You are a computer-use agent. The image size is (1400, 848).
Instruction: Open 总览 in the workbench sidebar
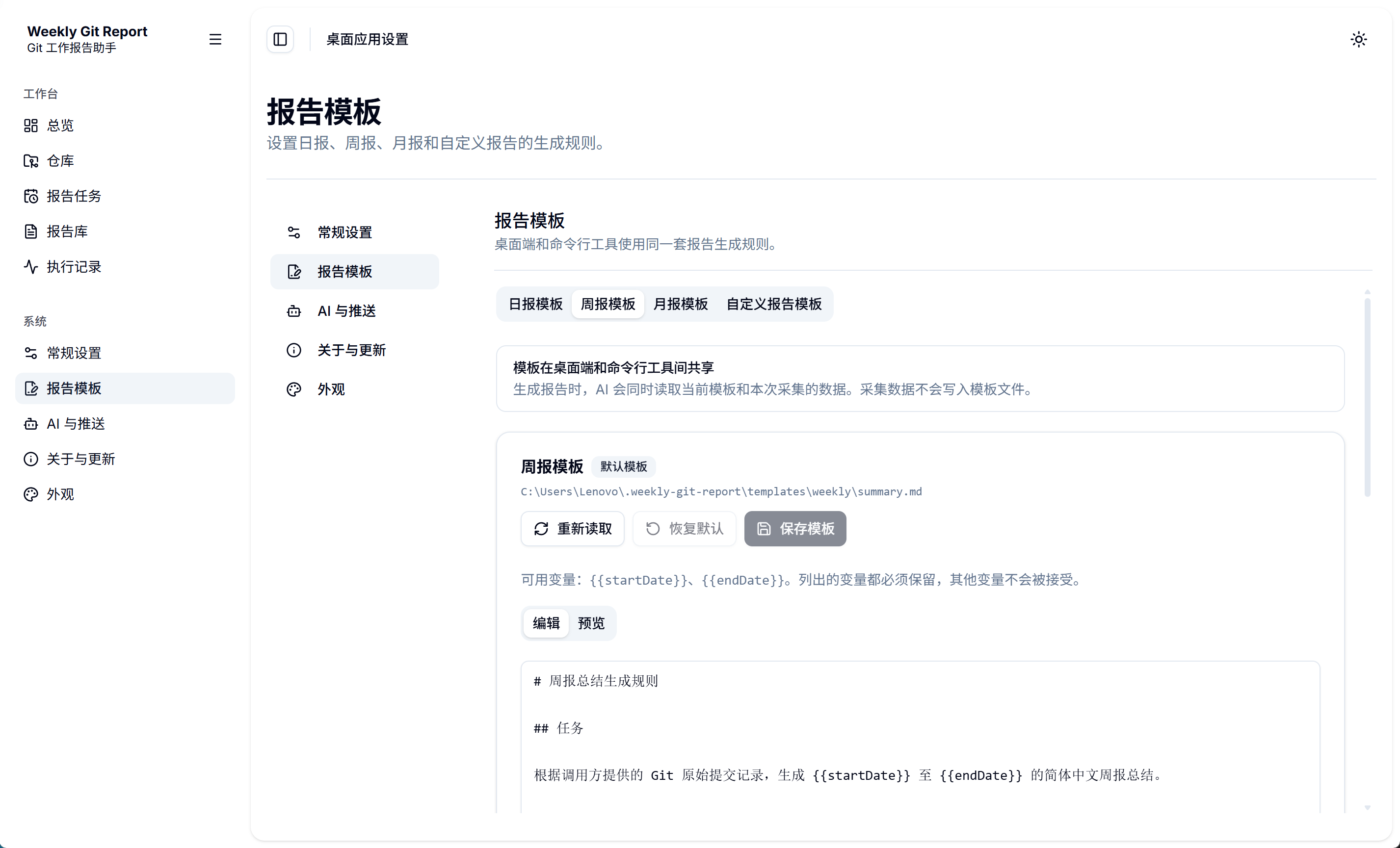tap(125, 126)
